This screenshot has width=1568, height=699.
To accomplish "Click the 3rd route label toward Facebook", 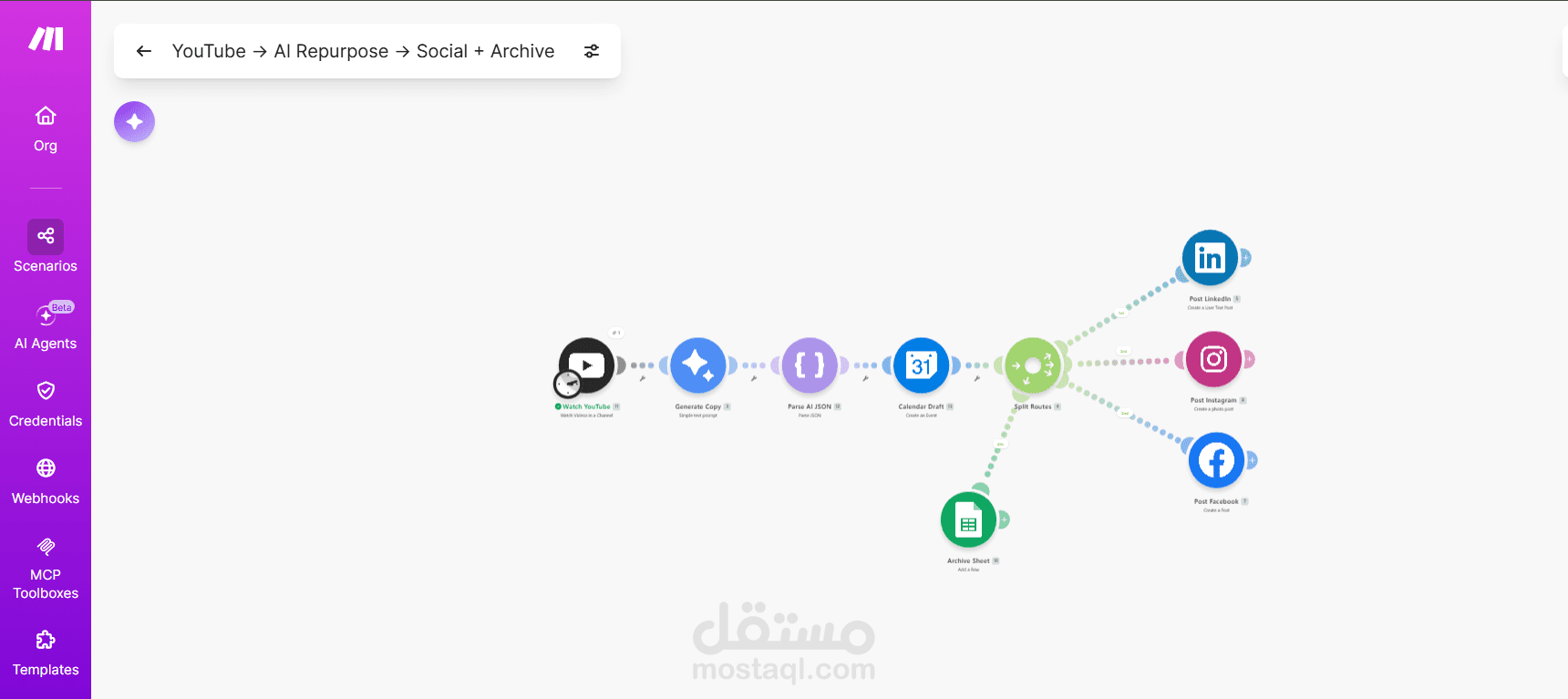I will point(1125,413).
